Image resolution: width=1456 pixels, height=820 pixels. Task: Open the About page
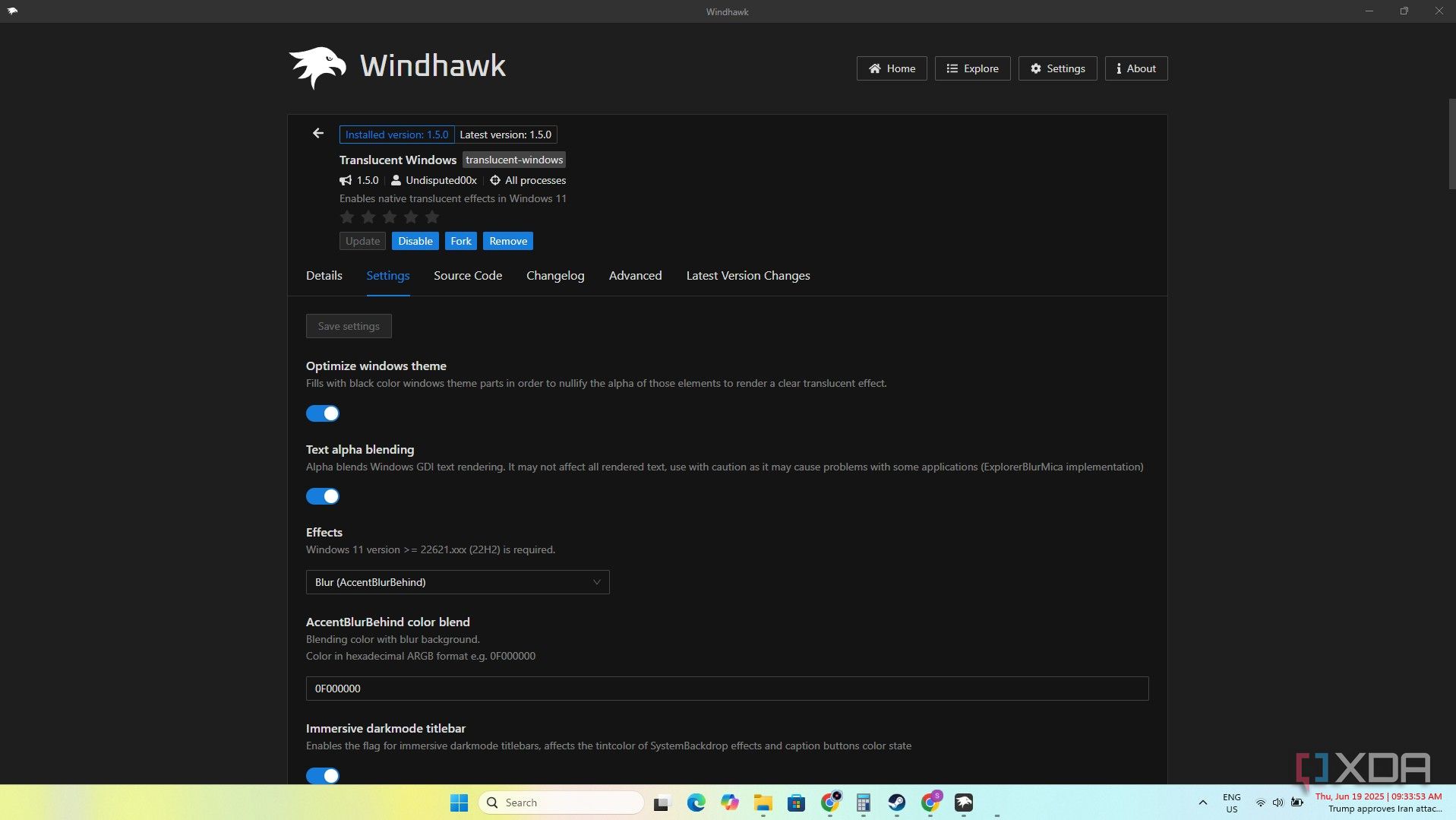pyautogui.click(x=1136, y=68)
